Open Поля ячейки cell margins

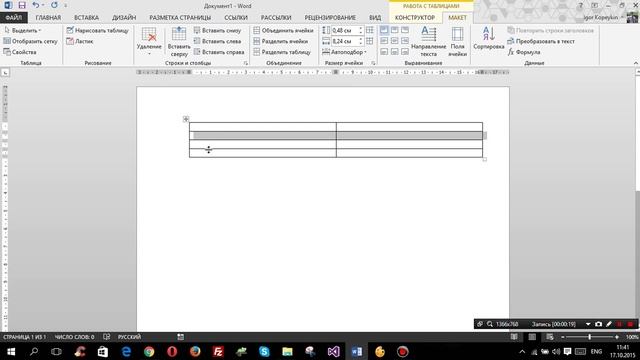(x=458, y=42)
